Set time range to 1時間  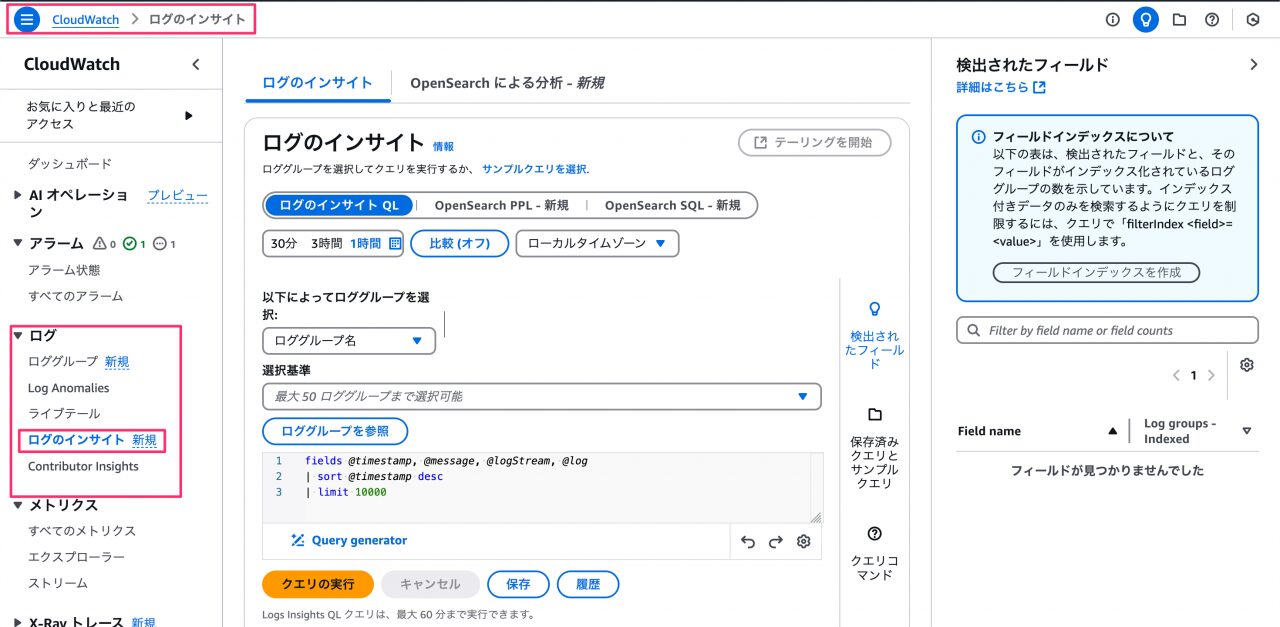click(x=366, y=244)
